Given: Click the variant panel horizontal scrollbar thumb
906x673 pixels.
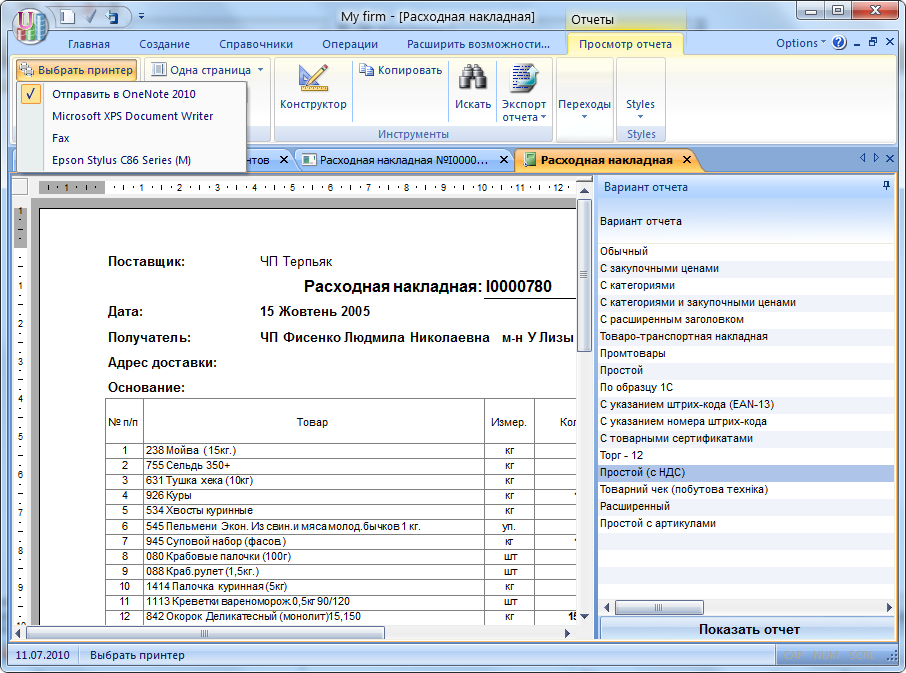Looking at the screenshot, I should [x=659, y=607].
